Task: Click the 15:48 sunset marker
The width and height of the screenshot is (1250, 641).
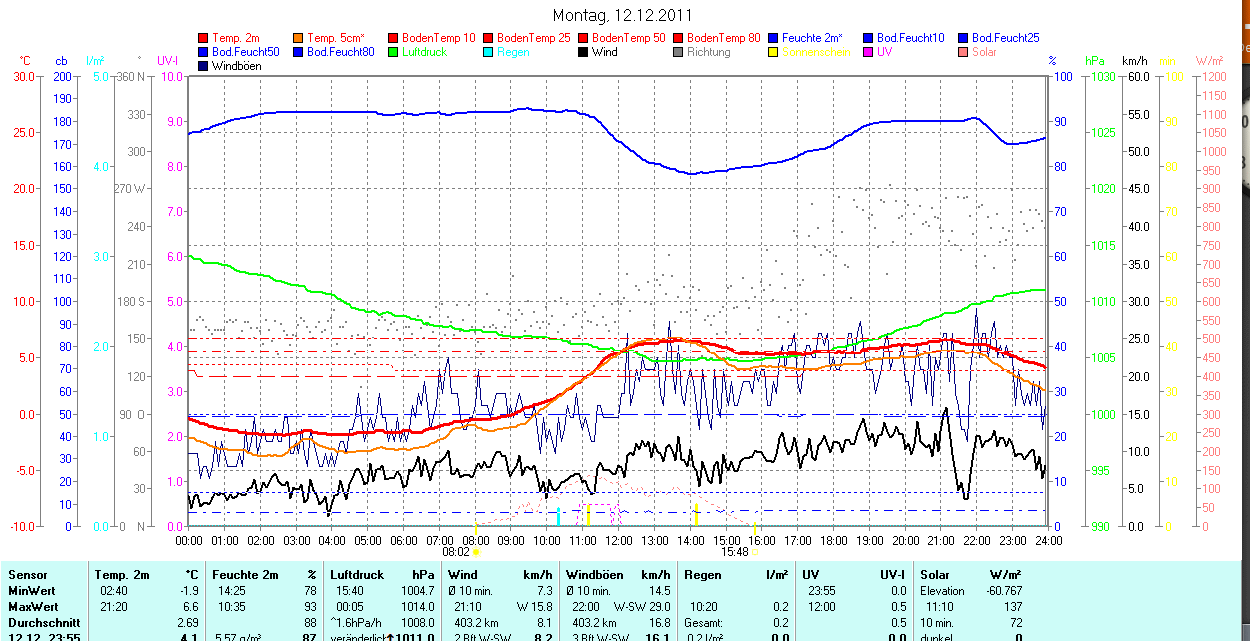Action: (735, 551)
